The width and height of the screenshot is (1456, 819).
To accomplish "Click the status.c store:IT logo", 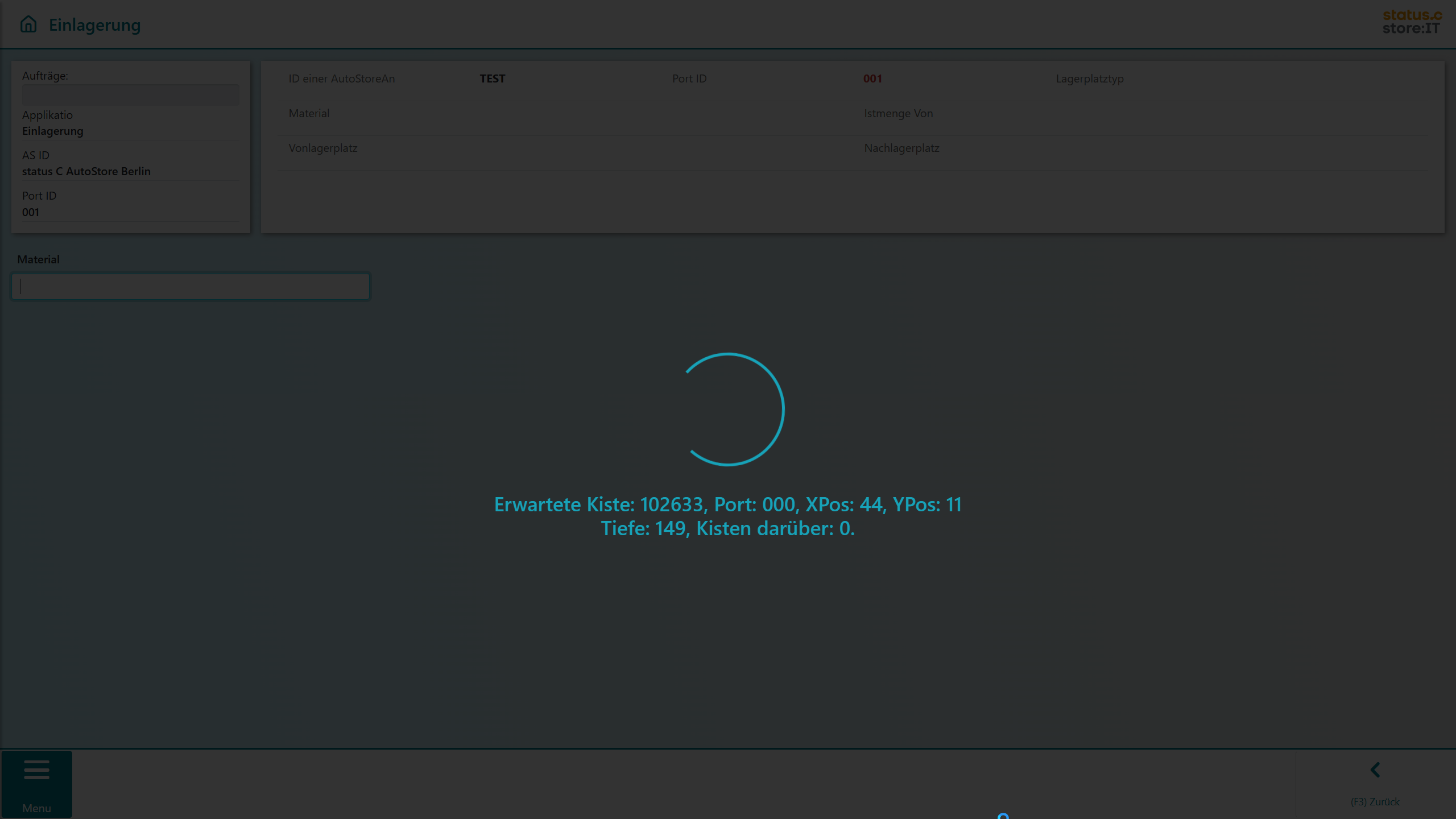I will pos(1412,22).
